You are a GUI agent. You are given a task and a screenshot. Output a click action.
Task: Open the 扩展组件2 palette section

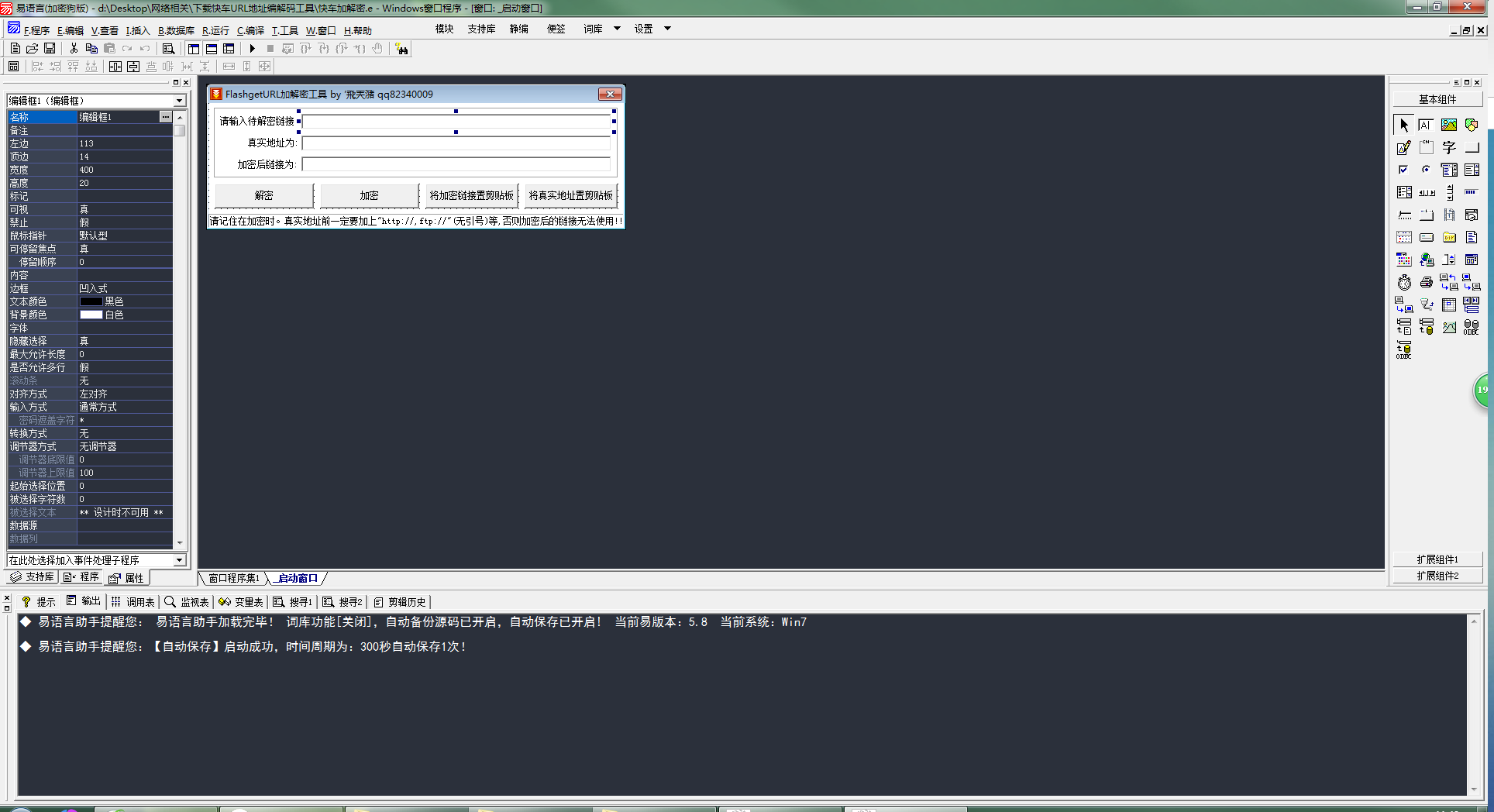(1437, 576)
